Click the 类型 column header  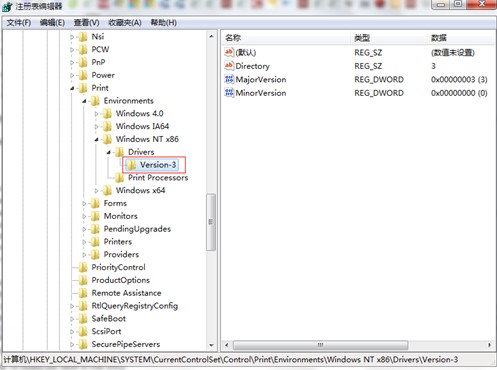tap(389, 38)
